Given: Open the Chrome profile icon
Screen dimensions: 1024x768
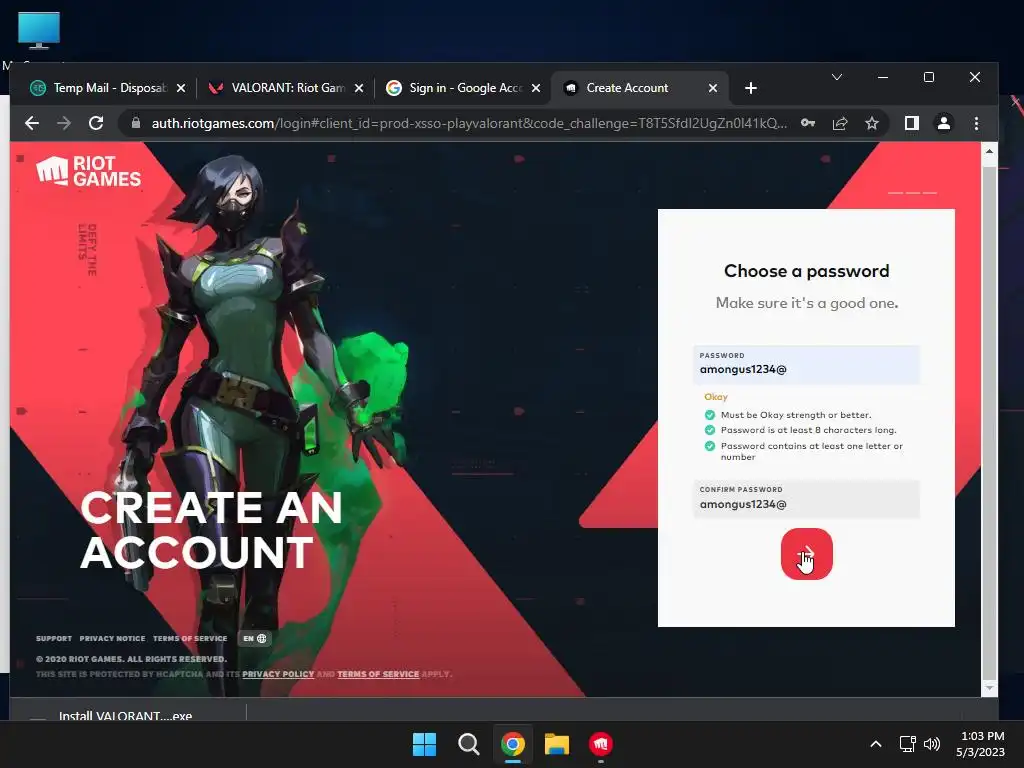Looking at the screenshot, I should pyautogui.click(x=944, y=123).
